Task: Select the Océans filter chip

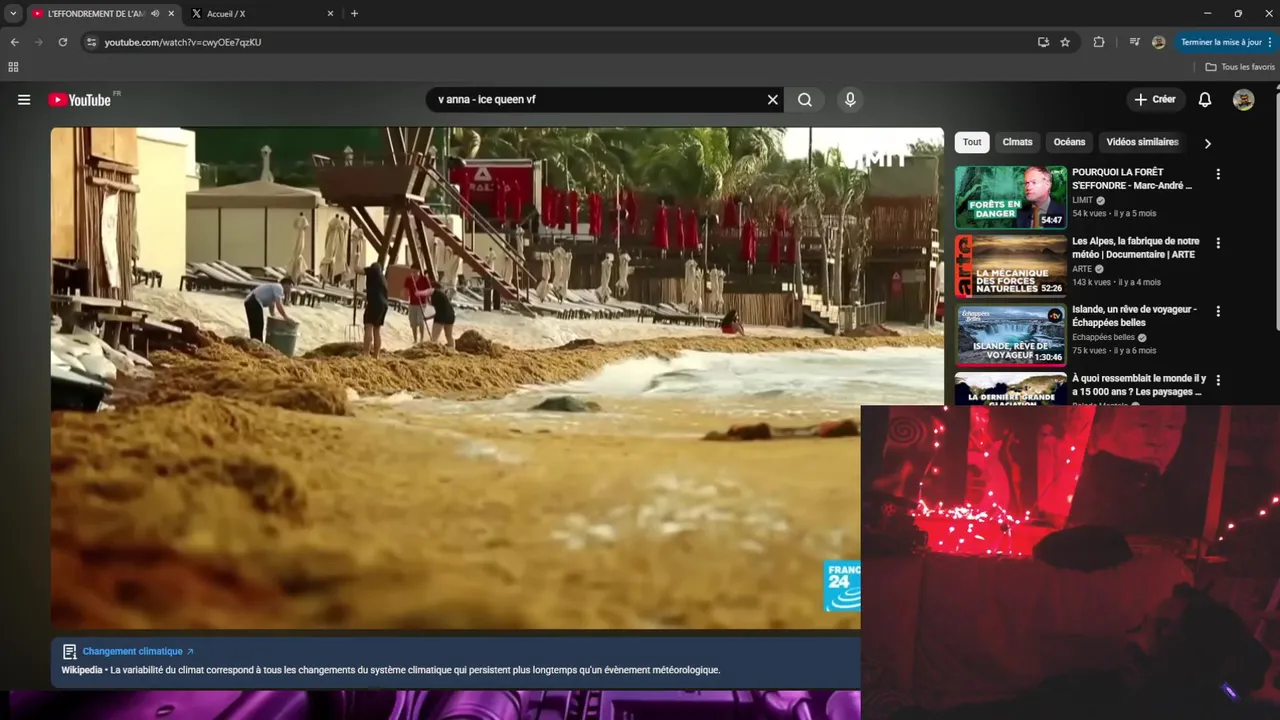Action: tap(1069, 142)
